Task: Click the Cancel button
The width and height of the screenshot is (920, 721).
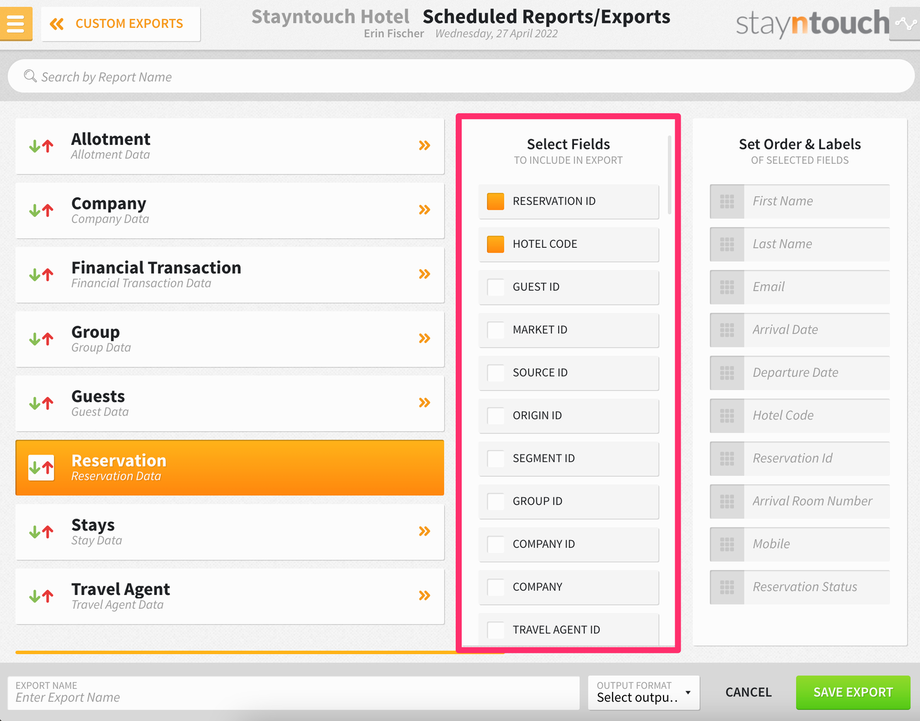Action: (x=748, y=692)
